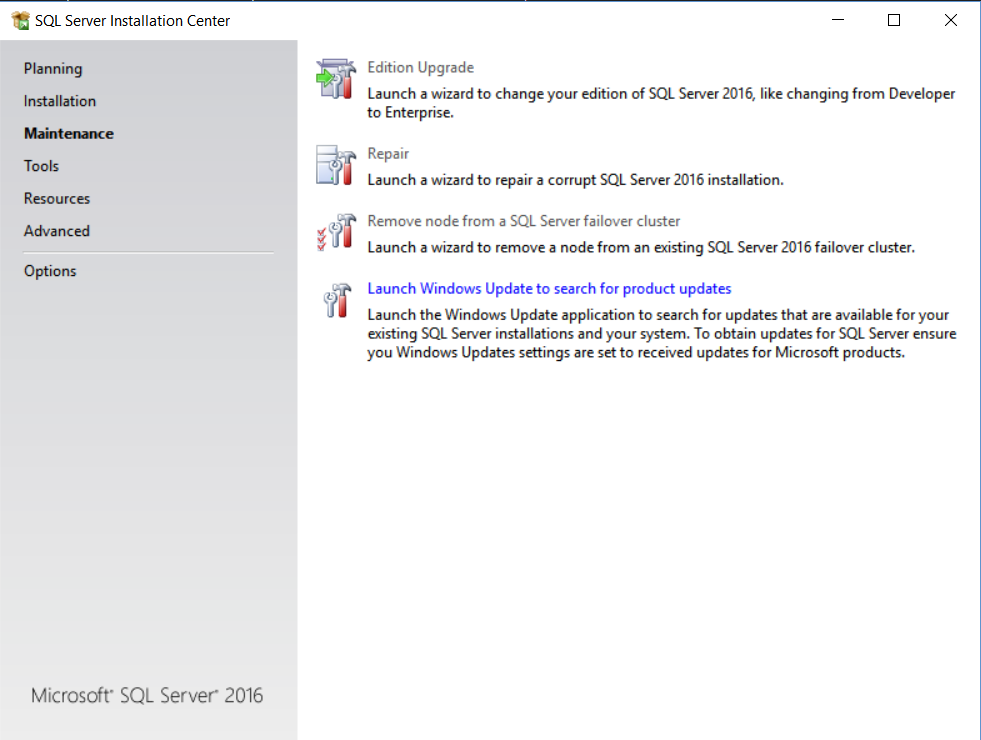Click the Windows Update tools icon

(x=336, y=300)
